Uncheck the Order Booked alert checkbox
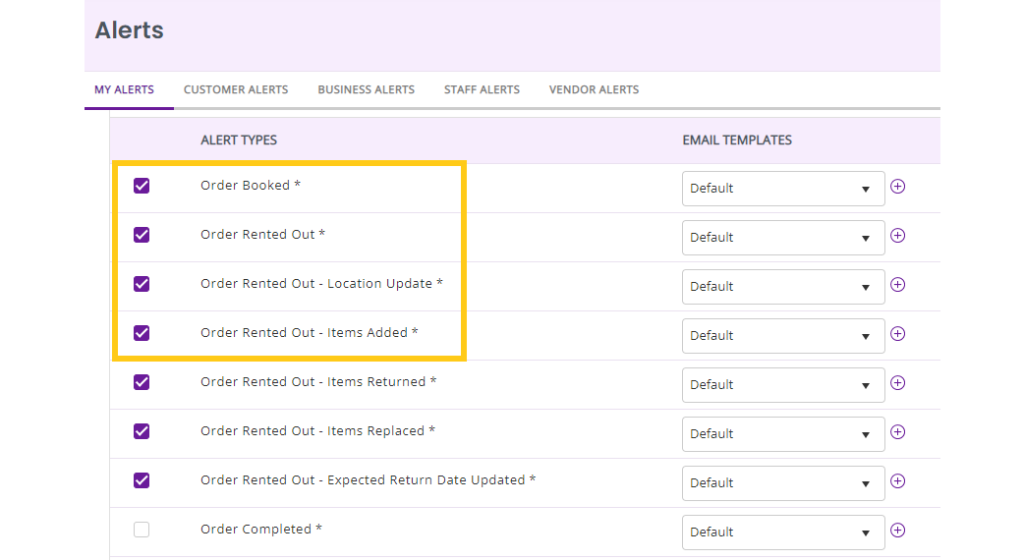 click(x=142, y=186)
